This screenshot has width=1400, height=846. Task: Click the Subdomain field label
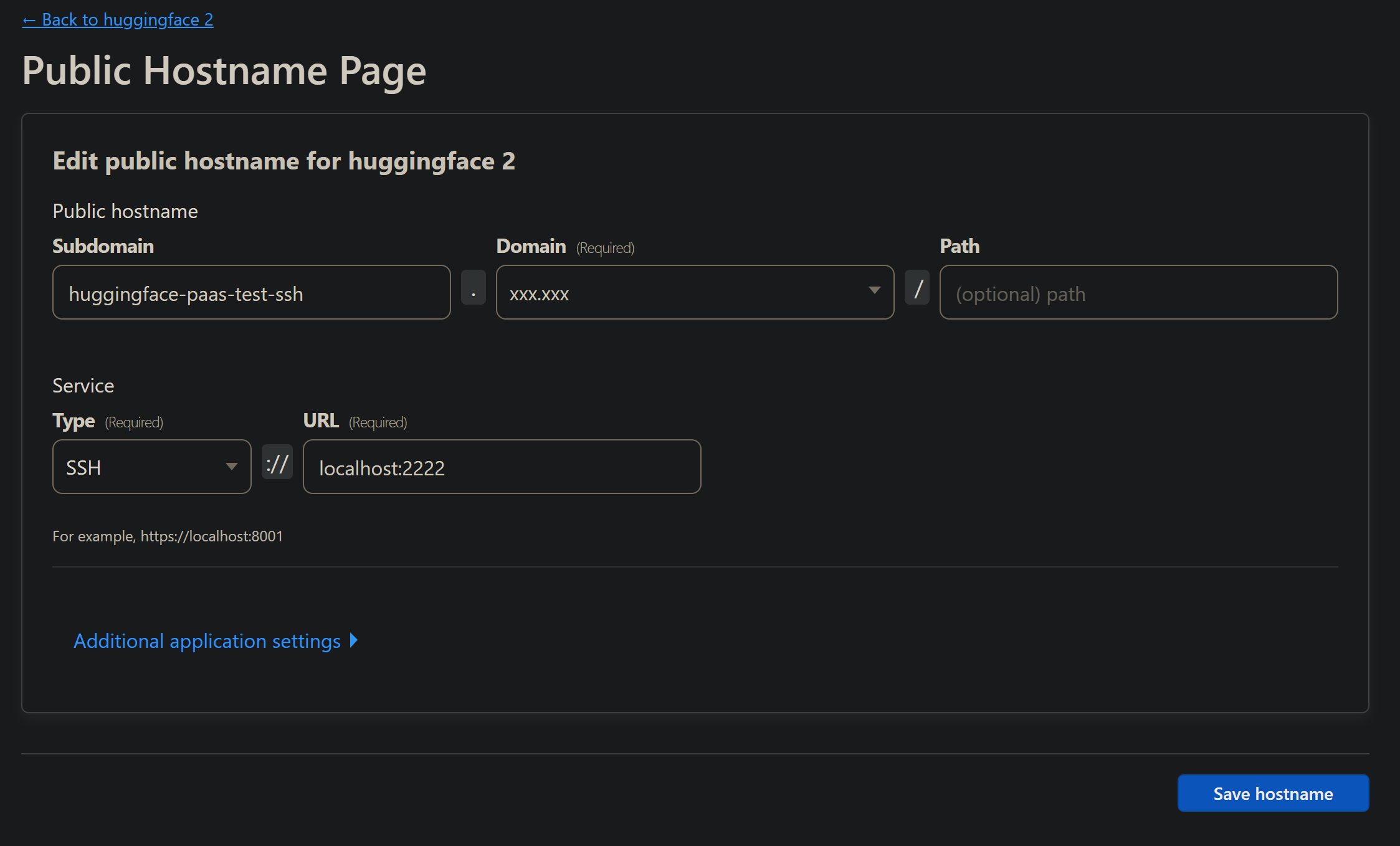coord(103,246)
